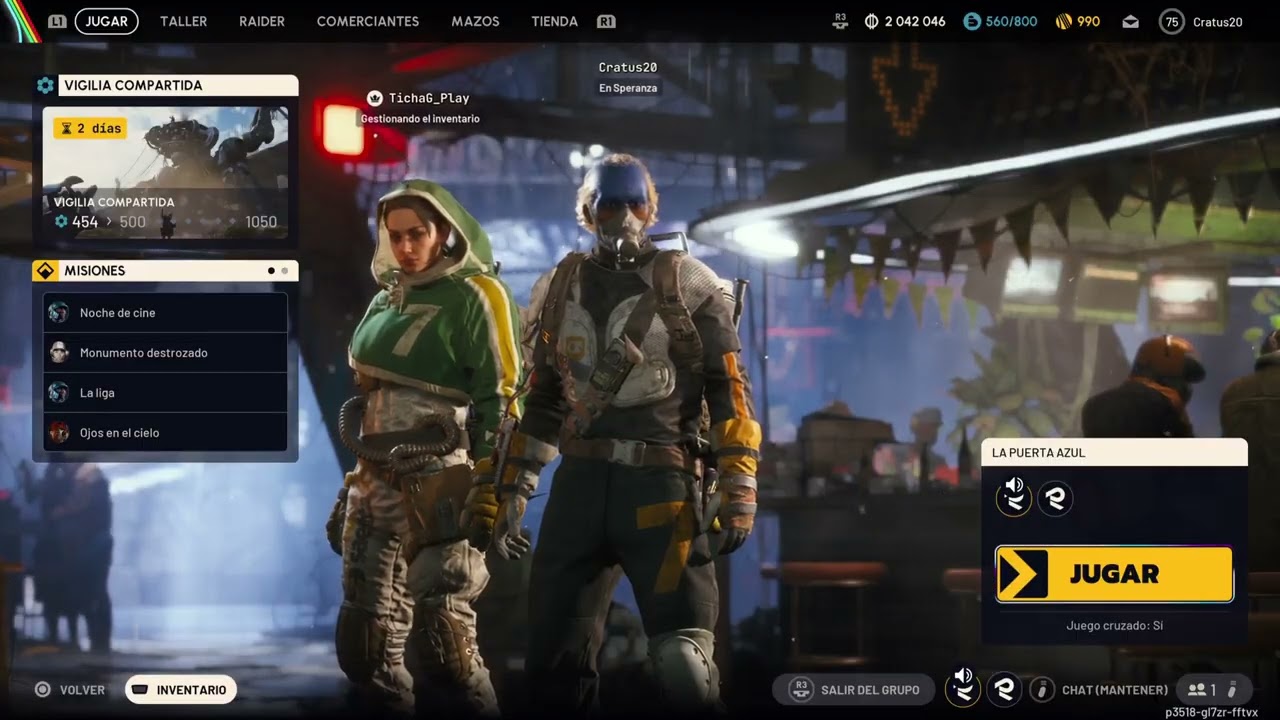This screenshot has width=1280, height=720.
Task: Click the LA PUERTA AZUL map header
Action: tap(1114, 453)
